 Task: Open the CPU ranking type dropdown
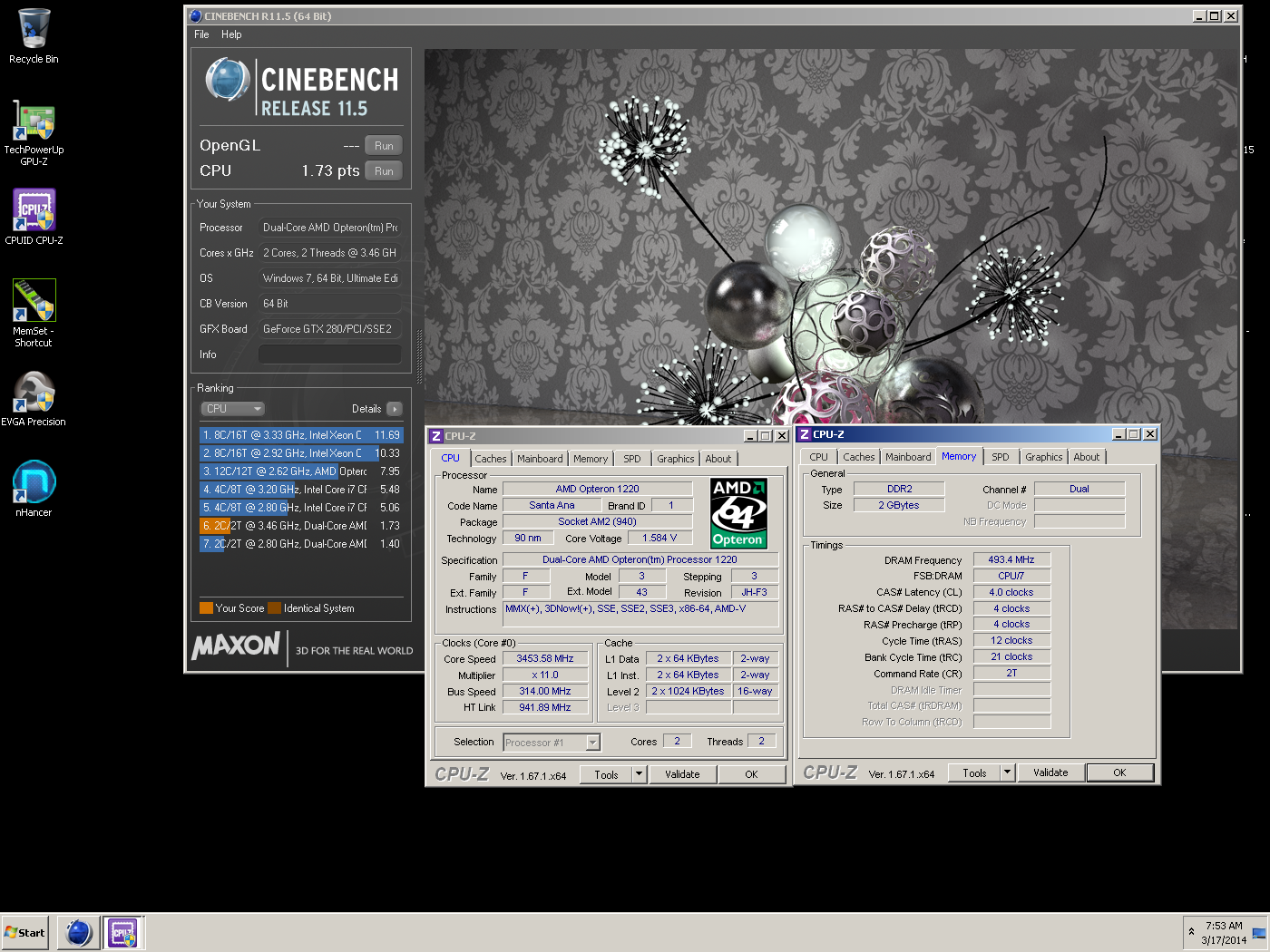click(x=233, y=409)
